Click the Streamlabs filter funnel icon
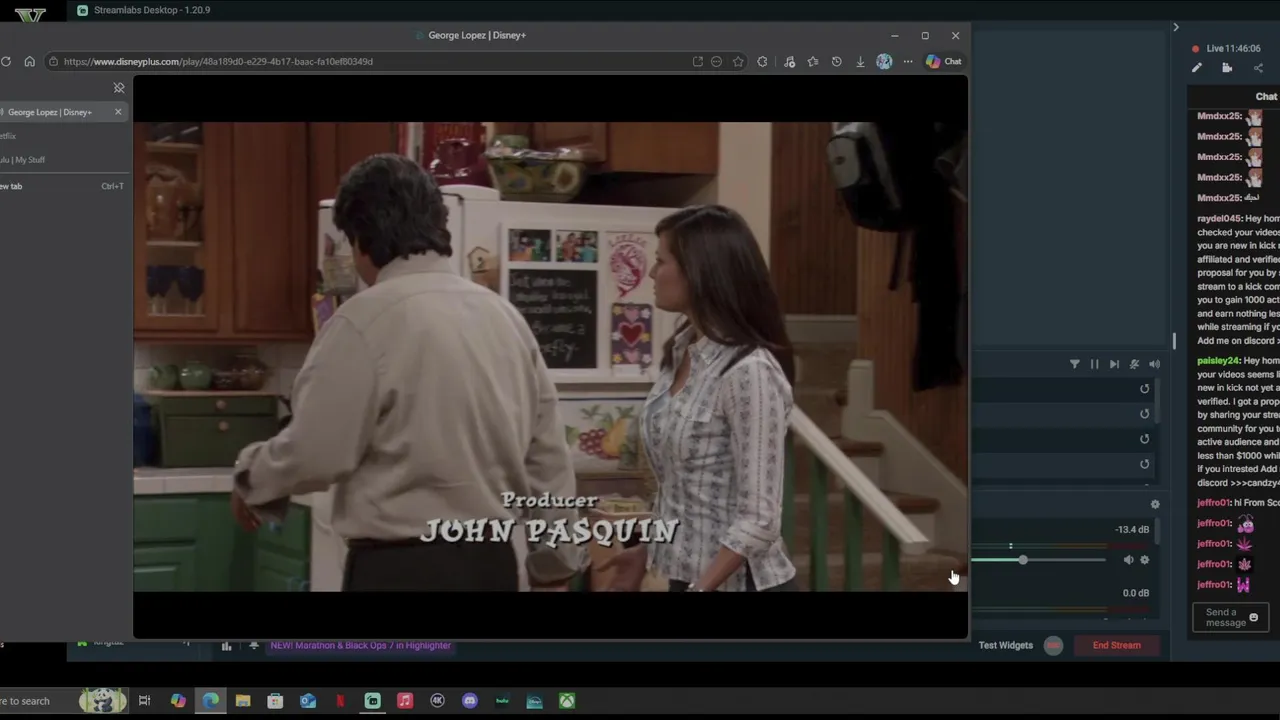Image resolution: width=1280 pixels, height=720 pixels. click(x=1075, y=365)
